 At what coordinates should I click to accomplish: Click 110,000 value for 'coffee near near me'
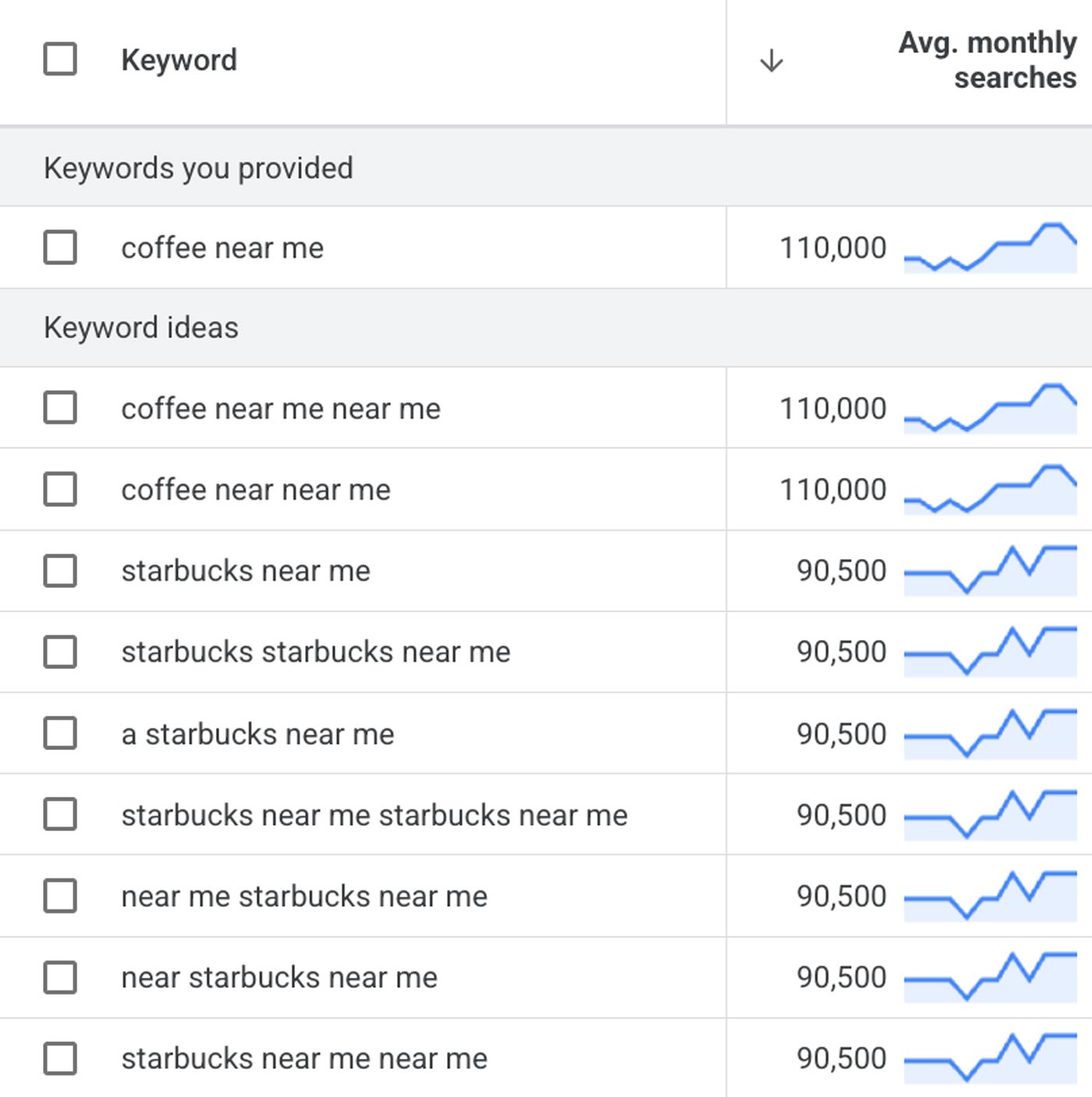coord(833,490)
